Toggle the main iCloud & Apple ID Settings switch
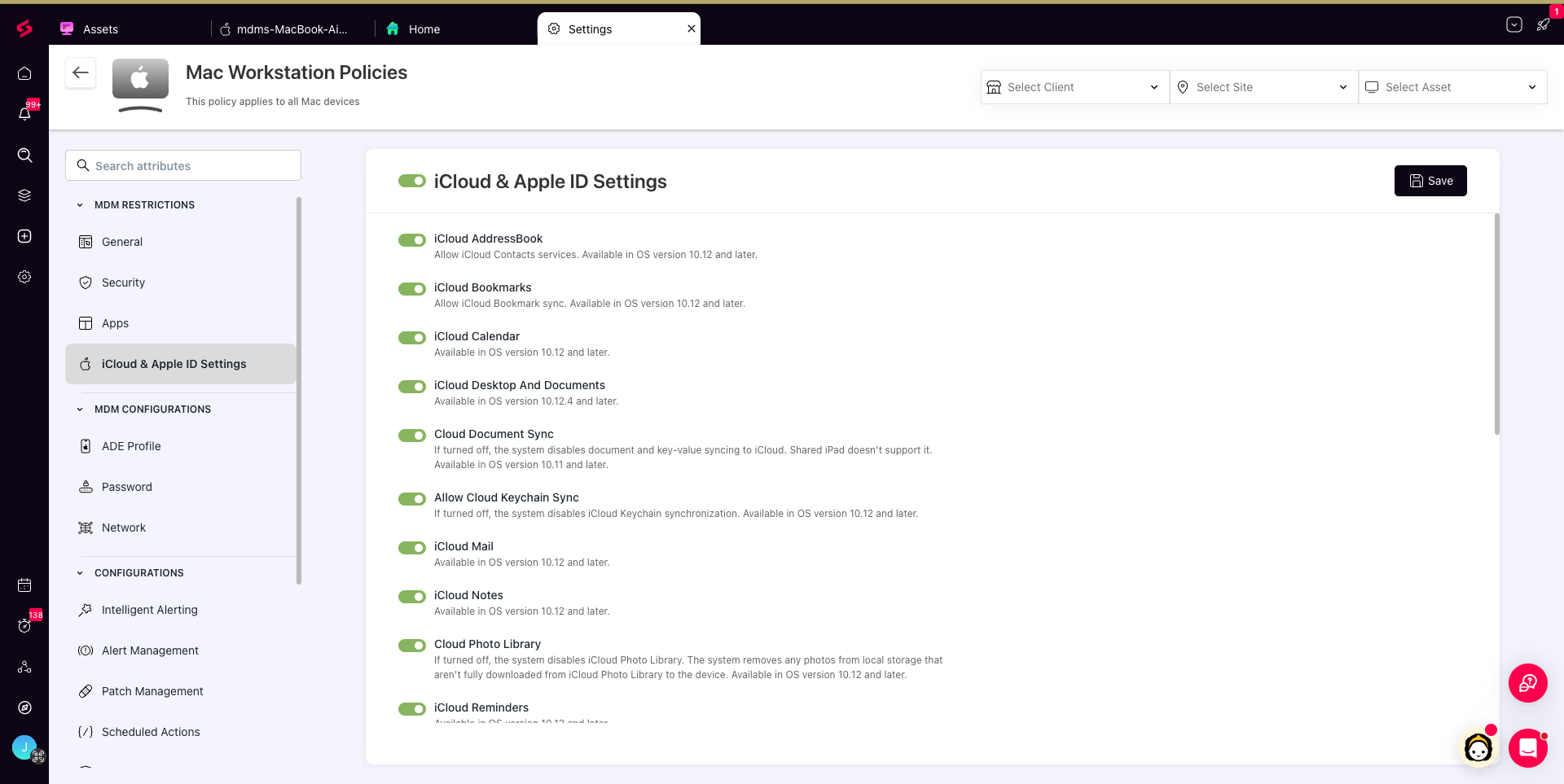 [x=412, y=181]
